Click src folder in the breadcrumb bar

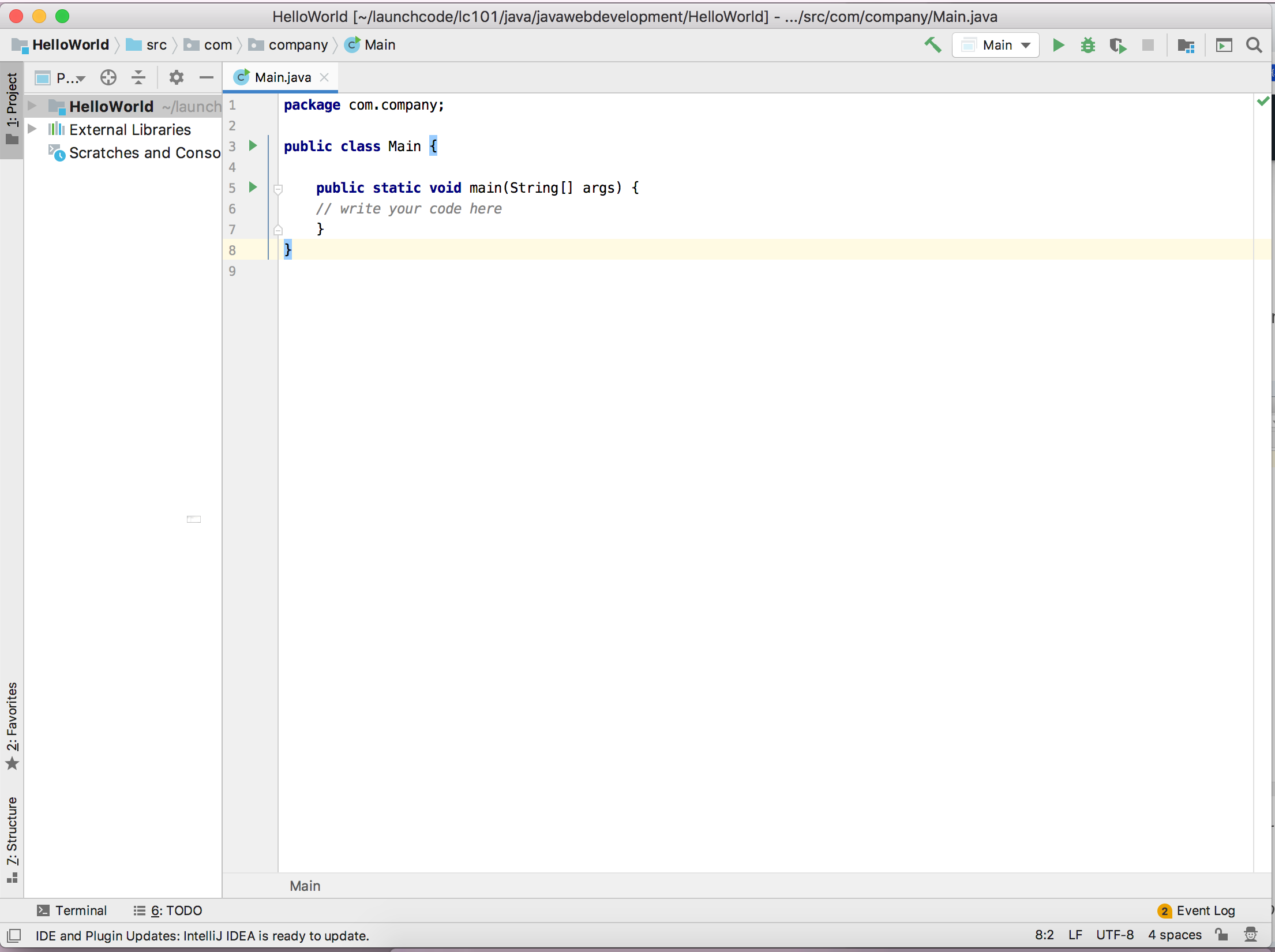pyautogui.click(x=147, y=45)
